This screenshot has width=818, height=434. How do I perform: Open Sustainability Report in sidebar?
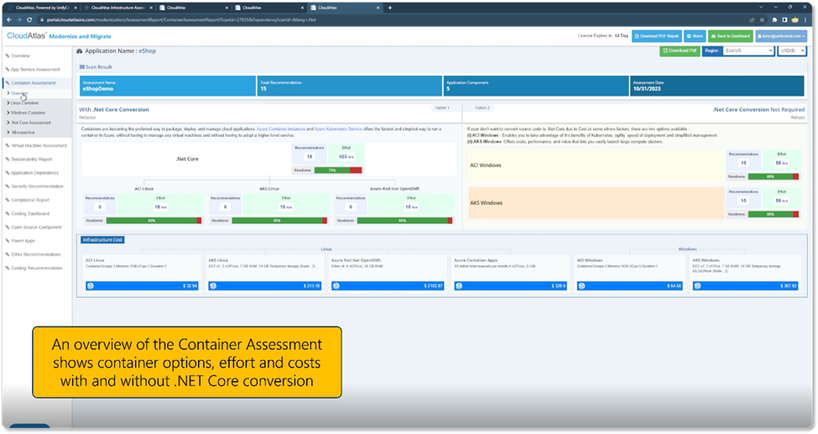point(29,159)
